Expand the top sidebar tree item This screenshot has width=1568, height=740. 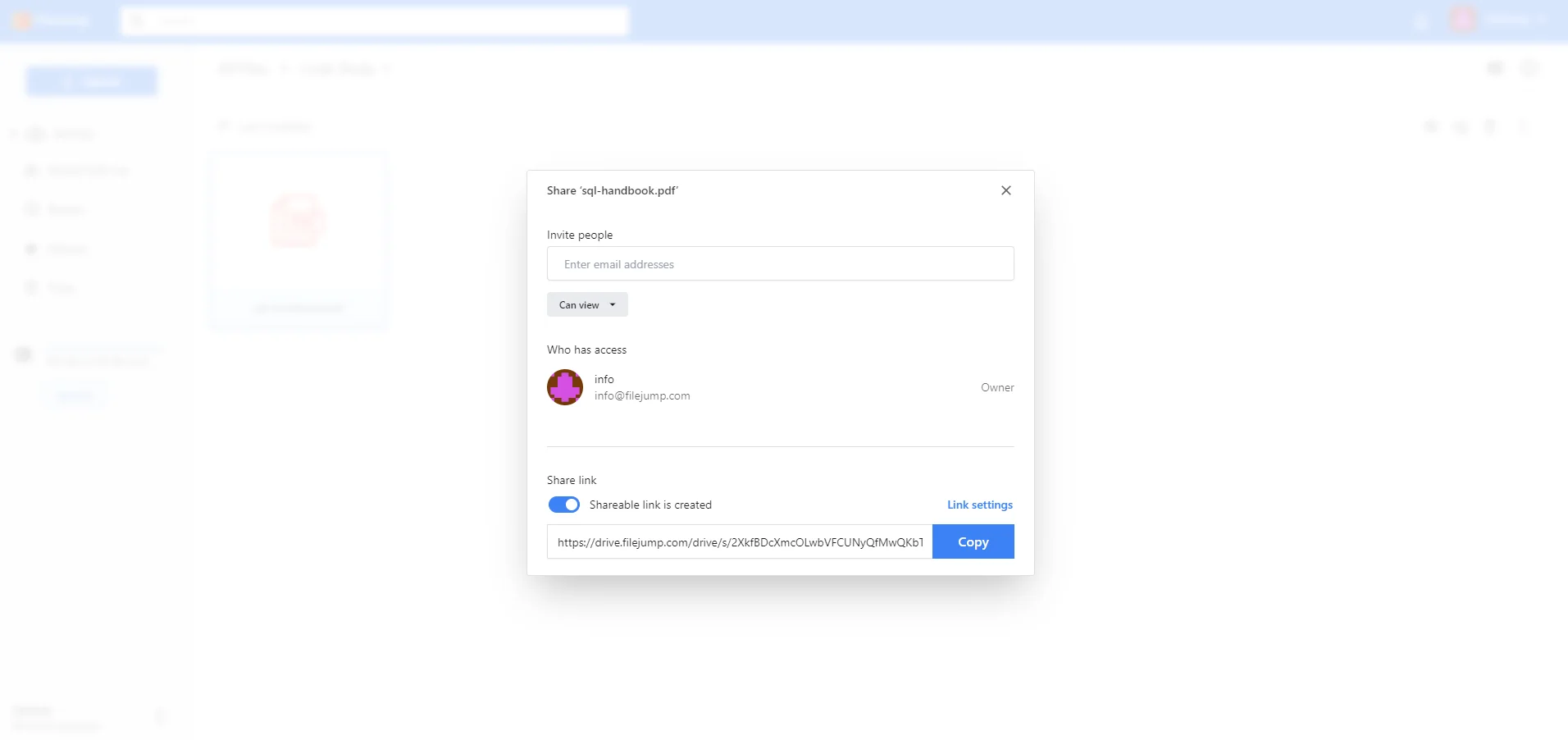pyautogui.click(x=12, y=133)
